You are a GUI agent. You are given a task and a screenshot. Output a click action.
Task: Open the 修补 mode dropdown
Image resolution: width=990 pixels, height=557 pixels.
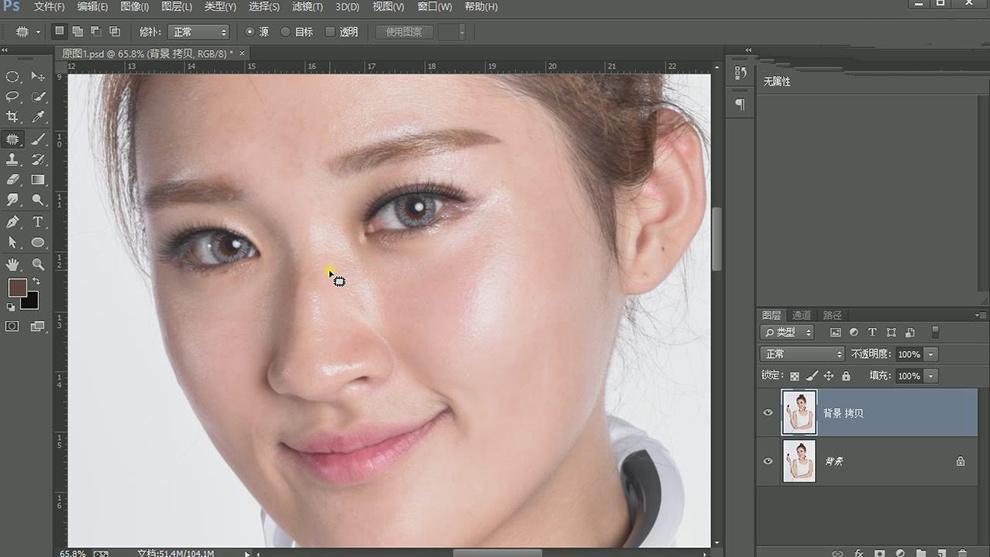pos(198,32)
